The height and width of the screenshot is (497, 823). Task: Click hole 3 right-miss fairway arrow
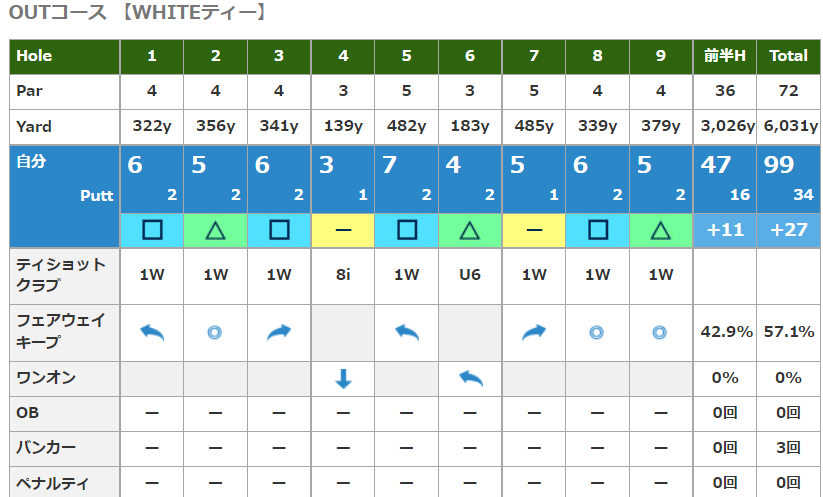coord(279,333)
